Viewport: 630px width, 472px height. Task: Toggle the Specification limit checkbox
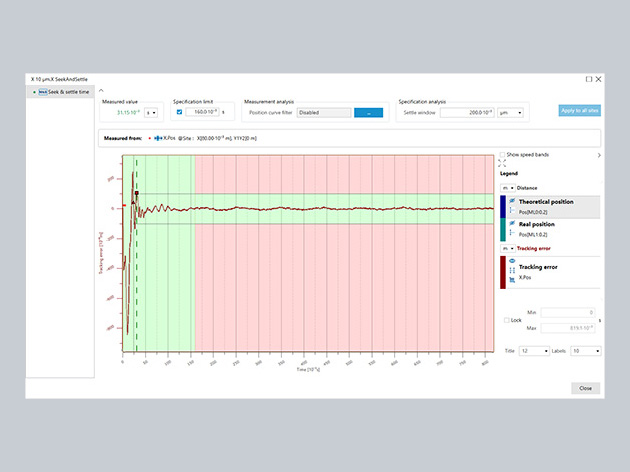pyautogui.click(x=179, y=113)
